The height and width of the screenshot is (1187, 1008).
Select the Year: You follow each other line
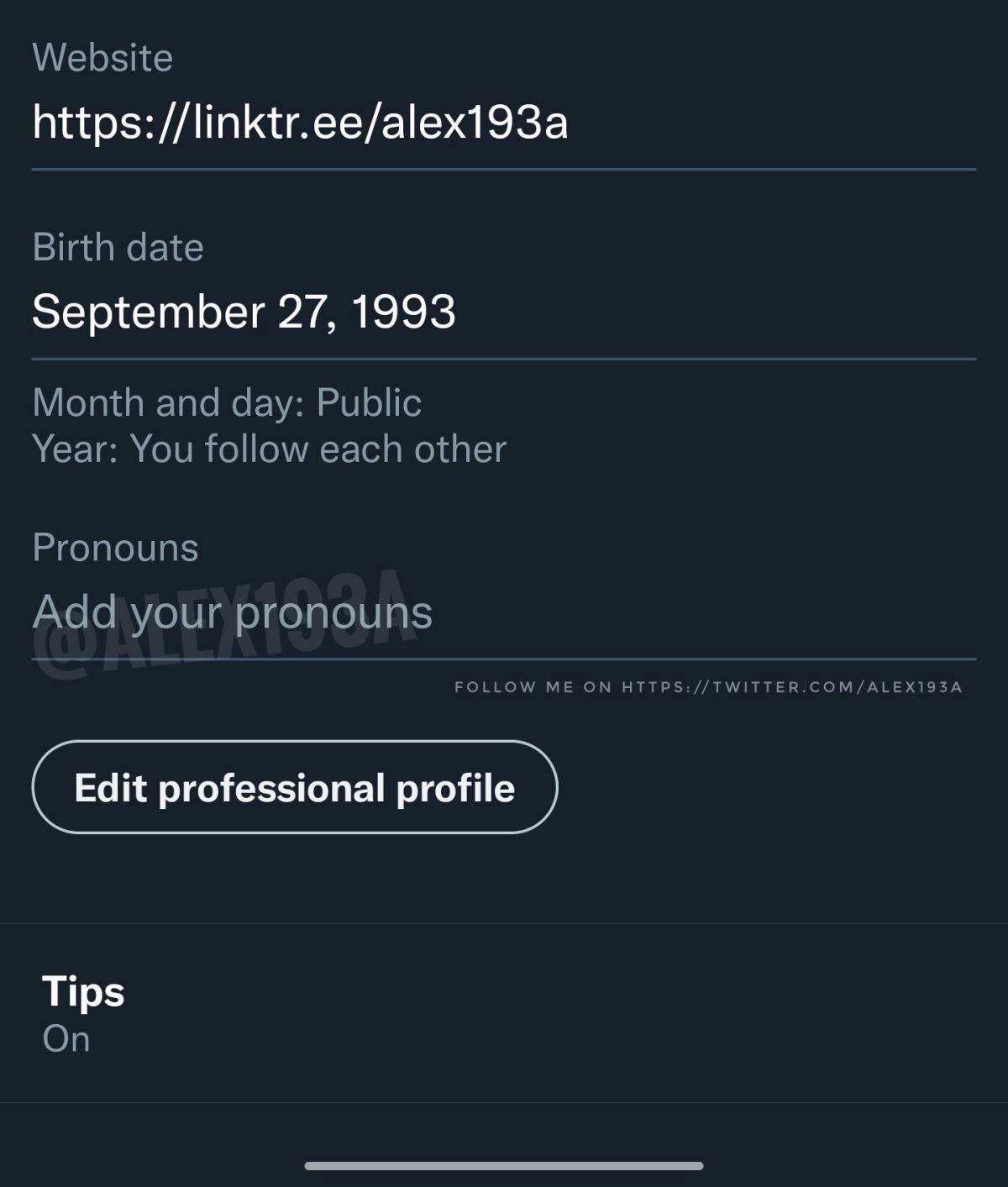pos(269,449)
